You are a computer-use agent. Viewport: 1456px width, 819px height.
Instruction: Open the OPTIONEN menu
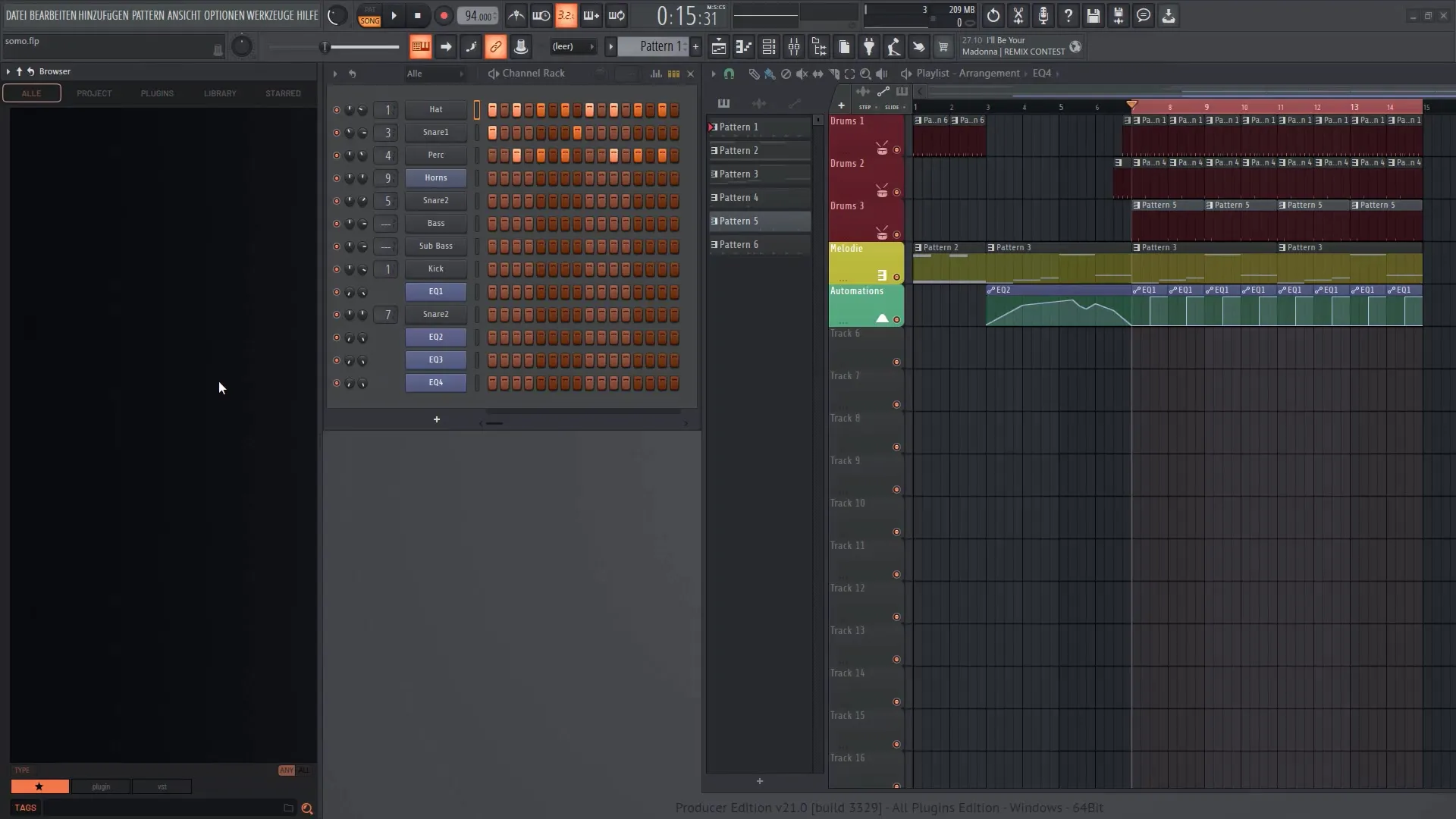tap(224, 15)
